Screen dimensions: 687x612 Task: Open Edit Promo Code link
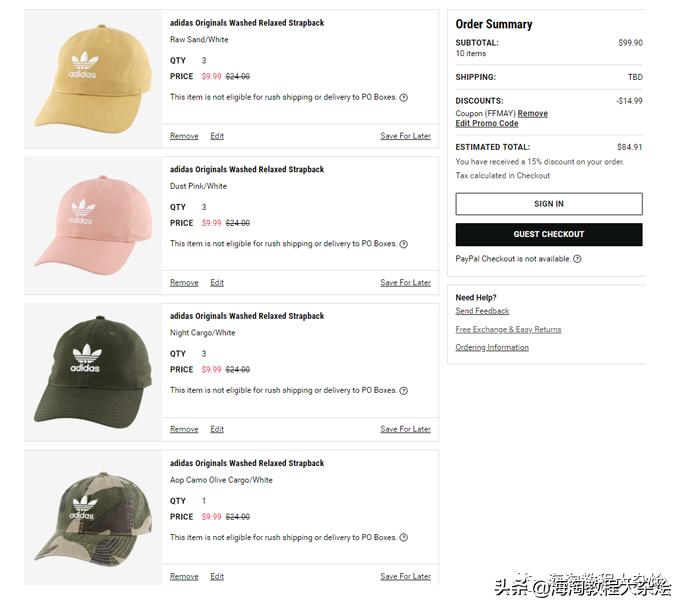click(x=487, y=124)
